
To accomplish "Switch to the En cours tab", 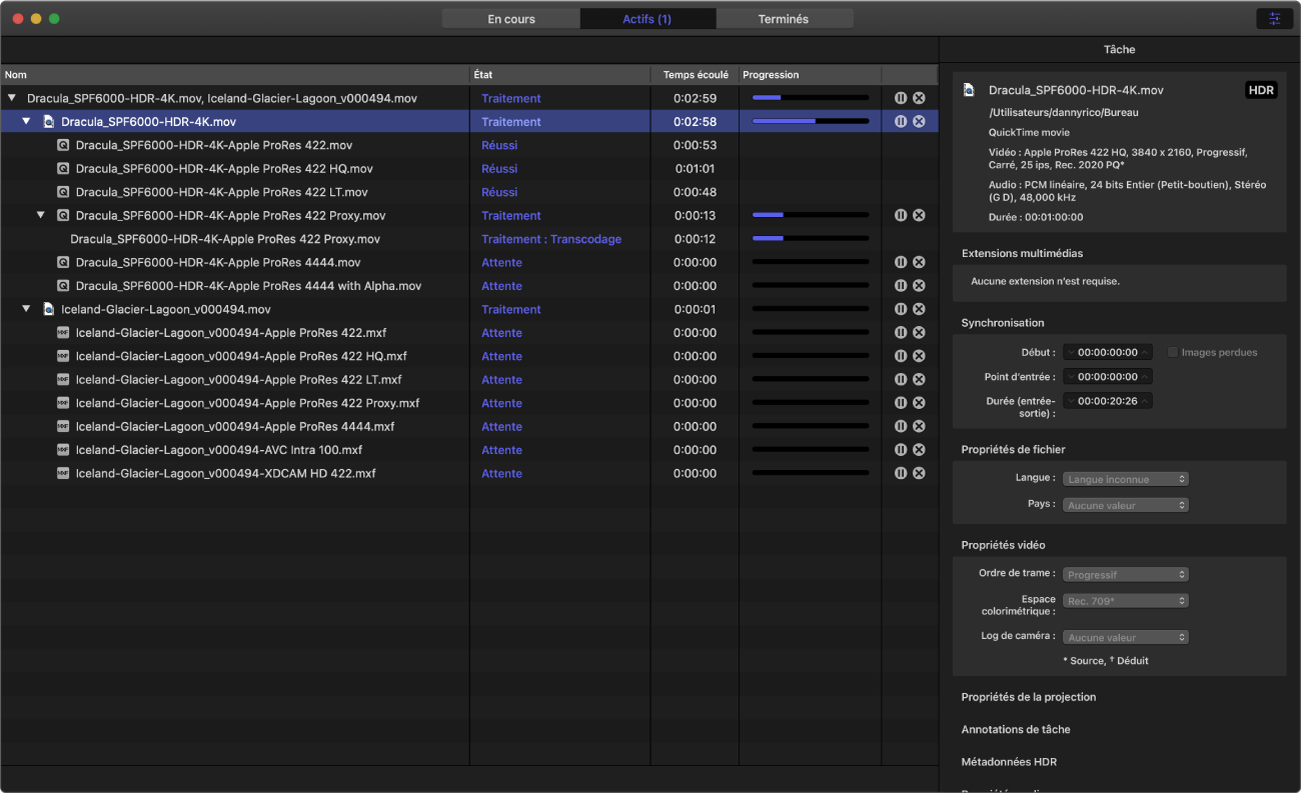I will pyautogui.click(x=511, y=19).
